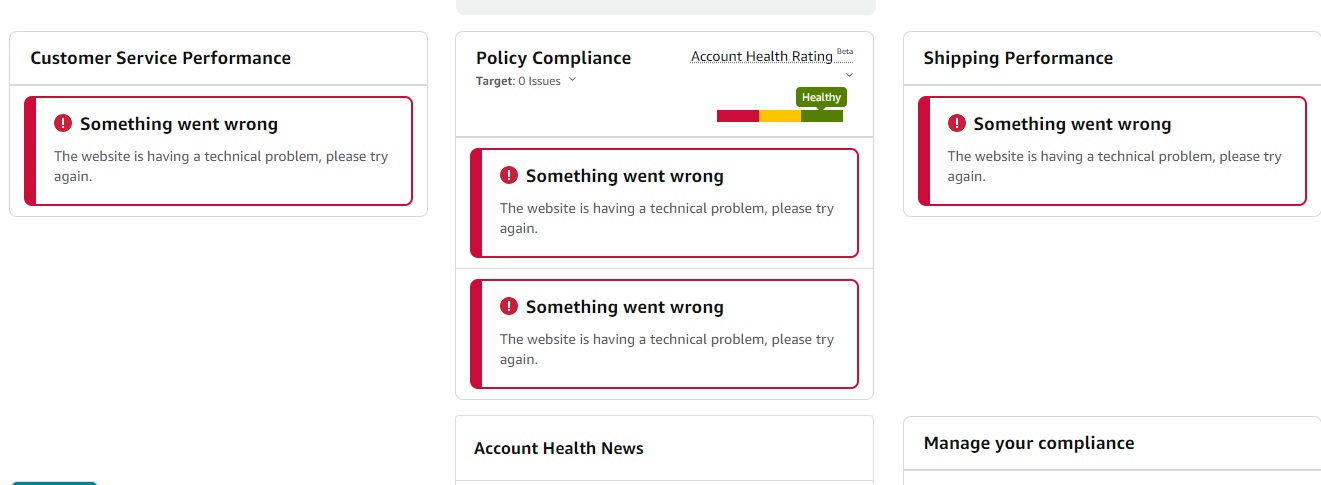Click the teal button at the bottom left

pos(54,483)
